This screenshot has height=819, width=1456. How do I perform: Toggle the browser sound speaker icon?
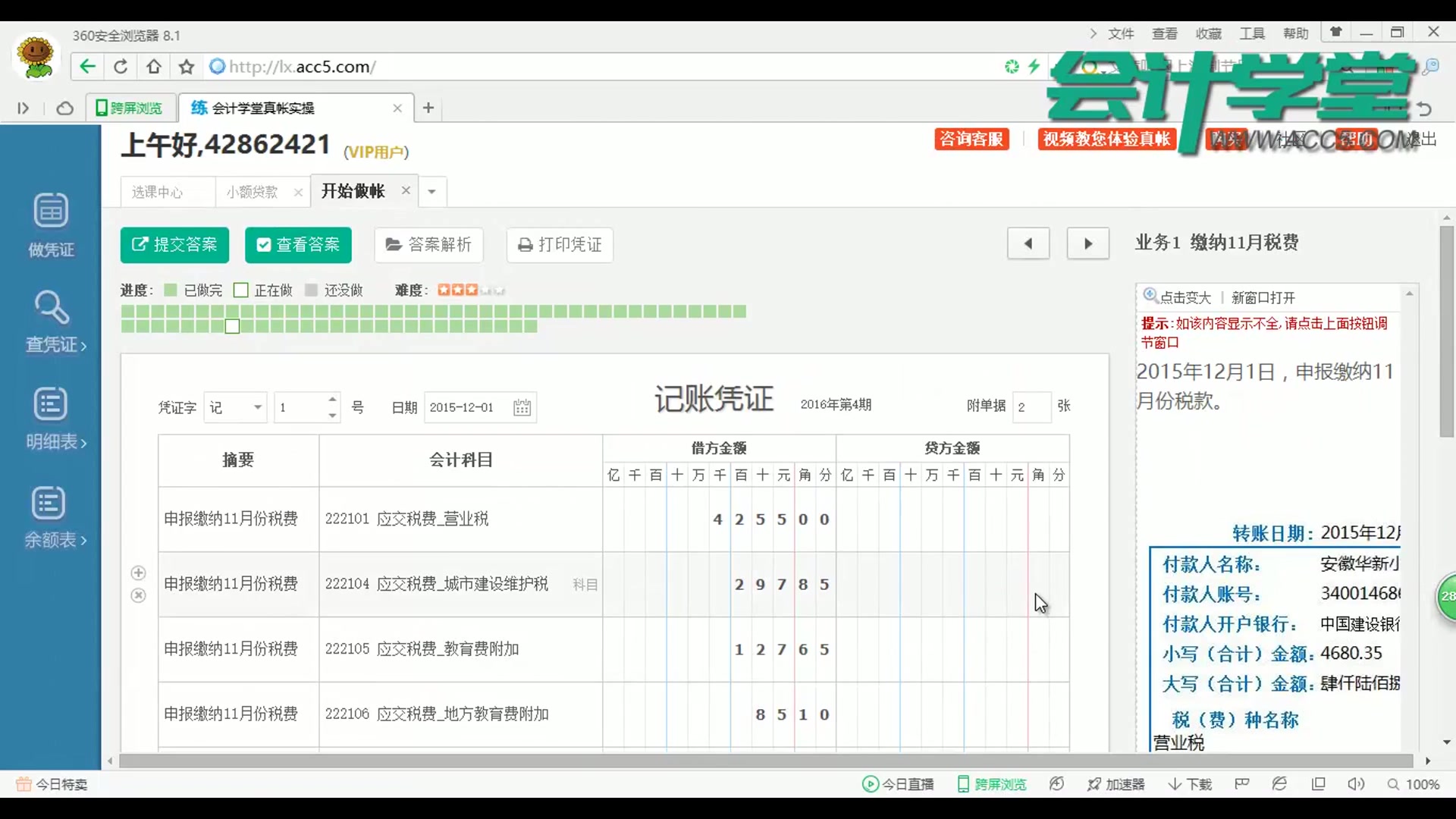1356,784
